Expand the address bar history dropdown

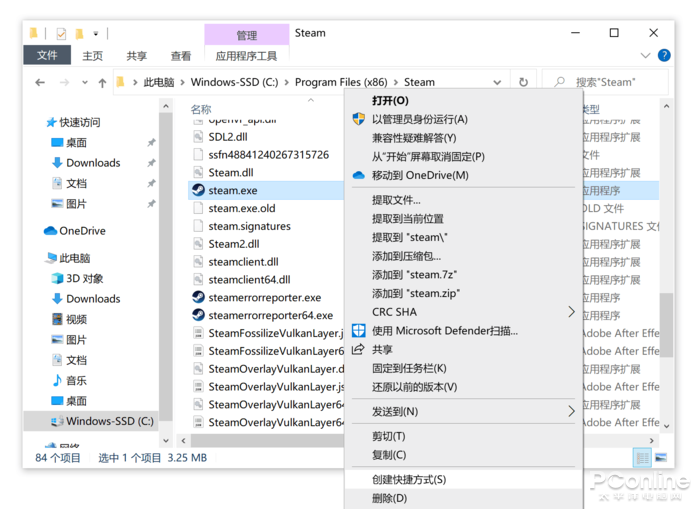tap(497, 82)
